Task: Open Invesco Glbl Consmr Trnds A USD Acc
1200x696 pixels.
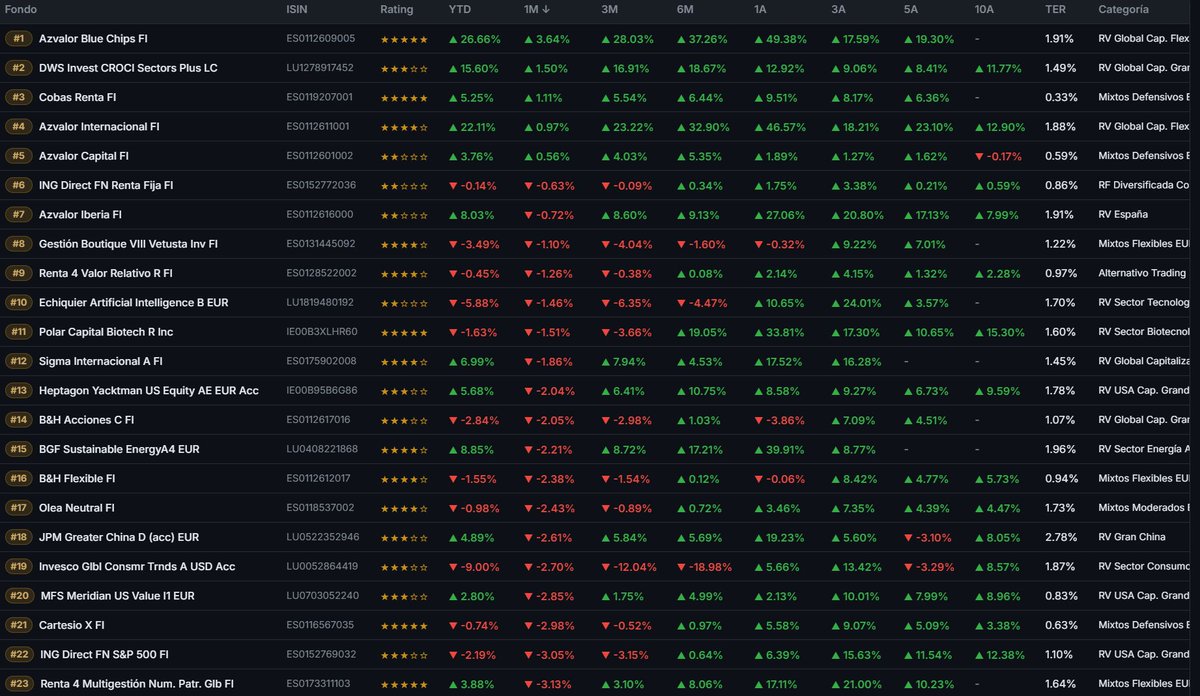Action: tap(137, 567)
